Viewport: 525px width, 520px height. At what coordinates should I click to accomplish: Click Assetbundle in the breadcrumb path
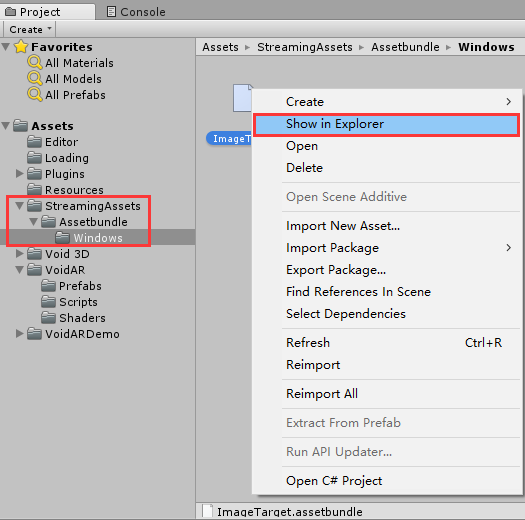click(x=405, y=47)
